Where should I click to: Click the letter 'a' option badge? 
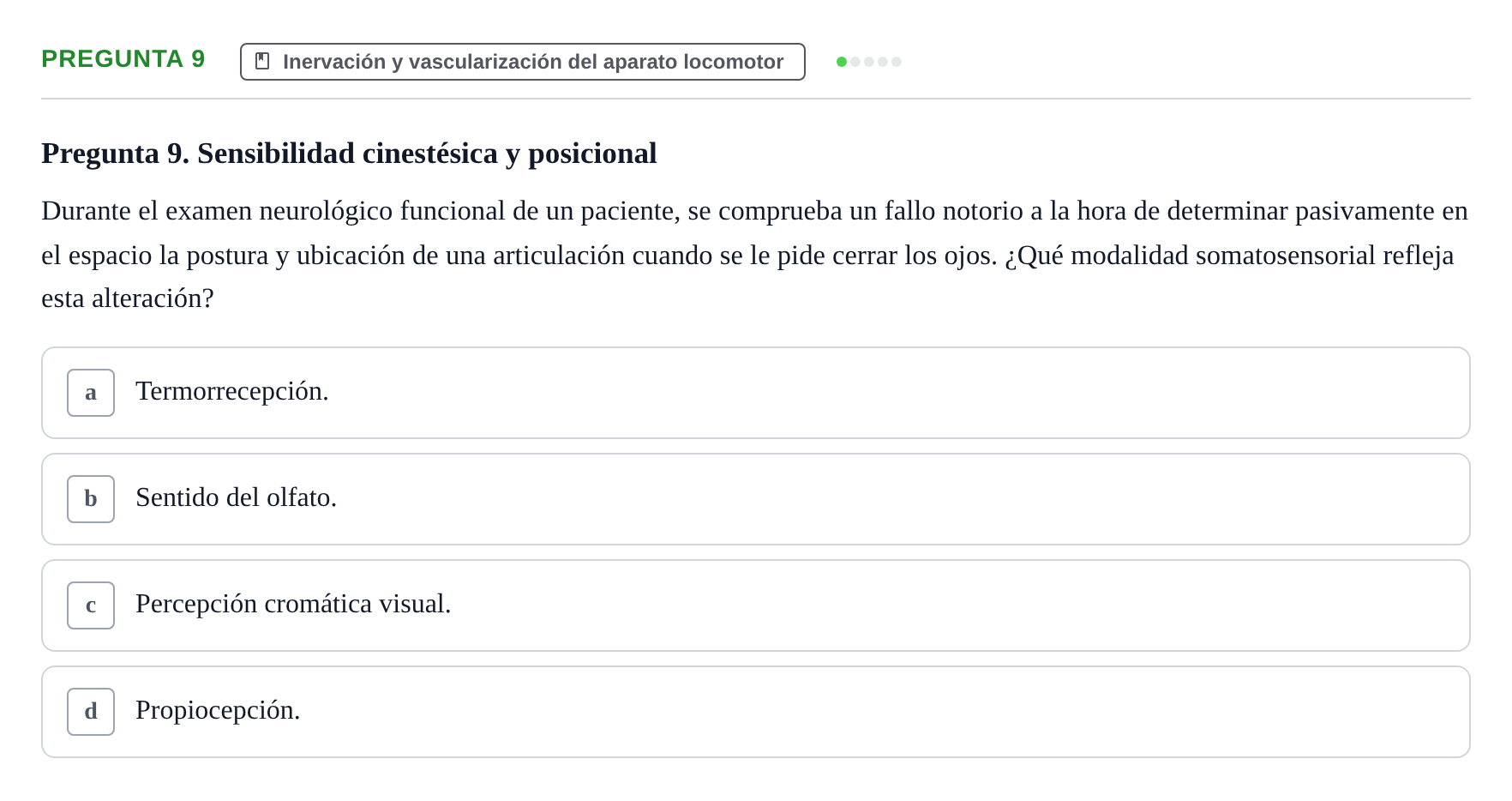(91, 393)
